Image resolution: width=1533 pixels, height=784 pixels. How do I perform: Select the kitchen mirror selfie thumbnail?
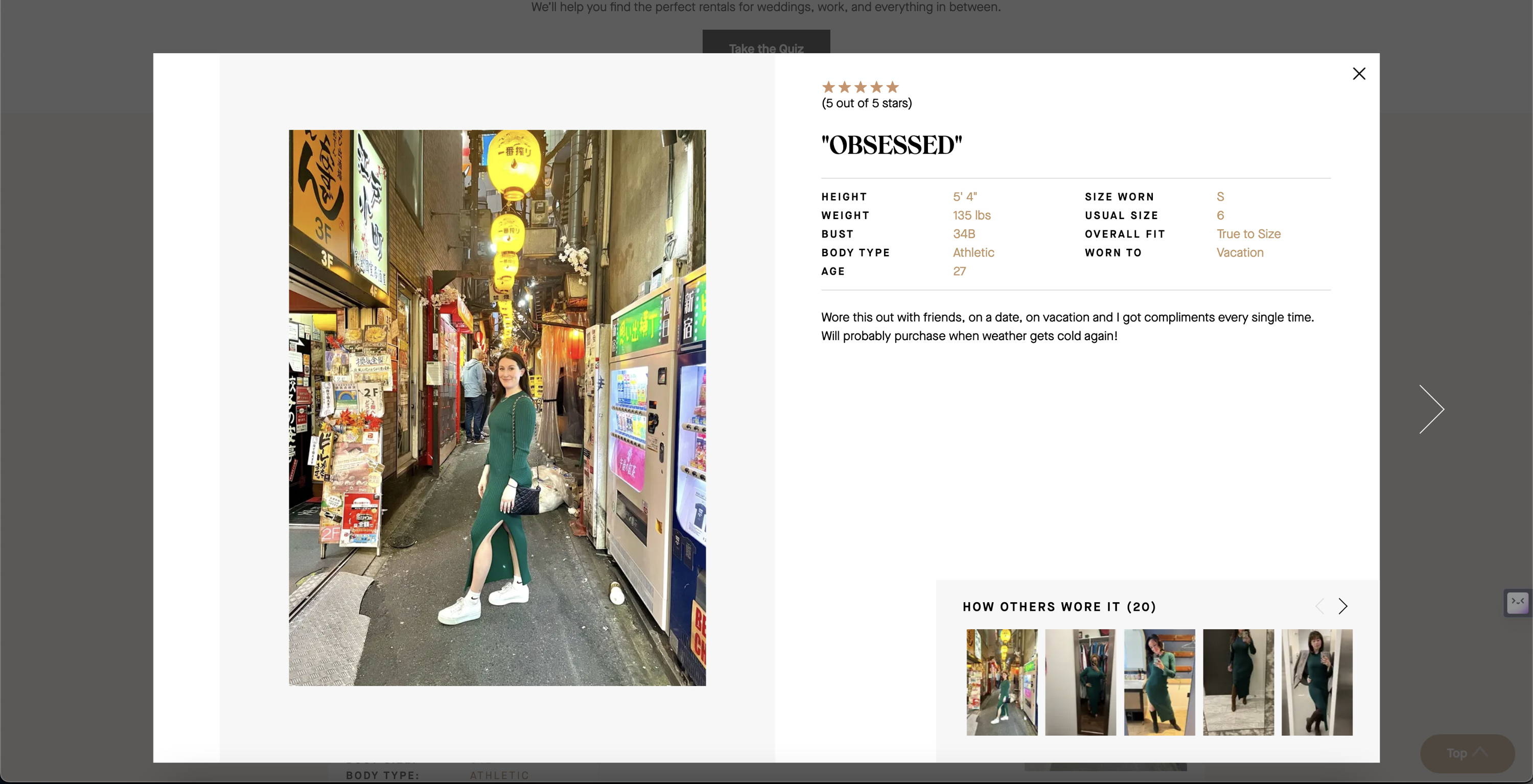pyautogui.click(x=1159, y=682)
